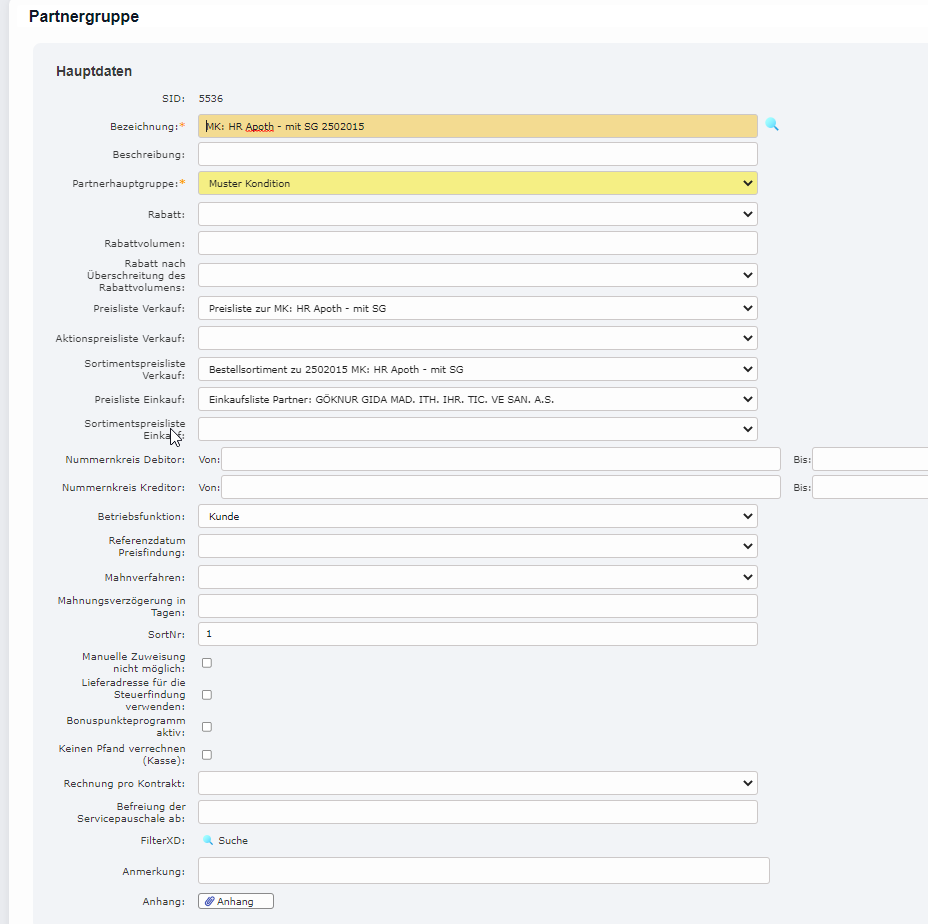Toggle Lieferadresse für die Steuerfindung checkbox
Screen dimensions: 928x924
point(207,695)
